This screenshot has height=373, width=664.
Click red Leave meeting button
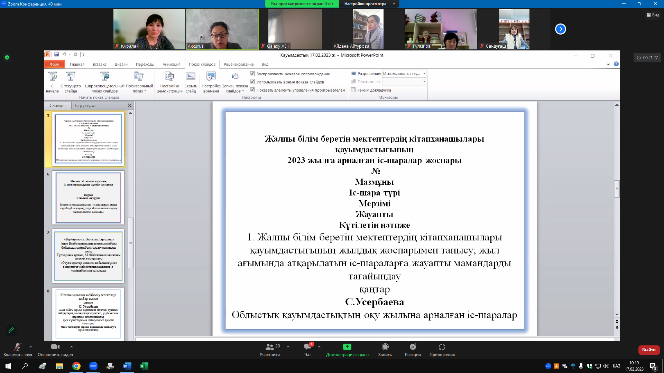(x=649, y=350)
